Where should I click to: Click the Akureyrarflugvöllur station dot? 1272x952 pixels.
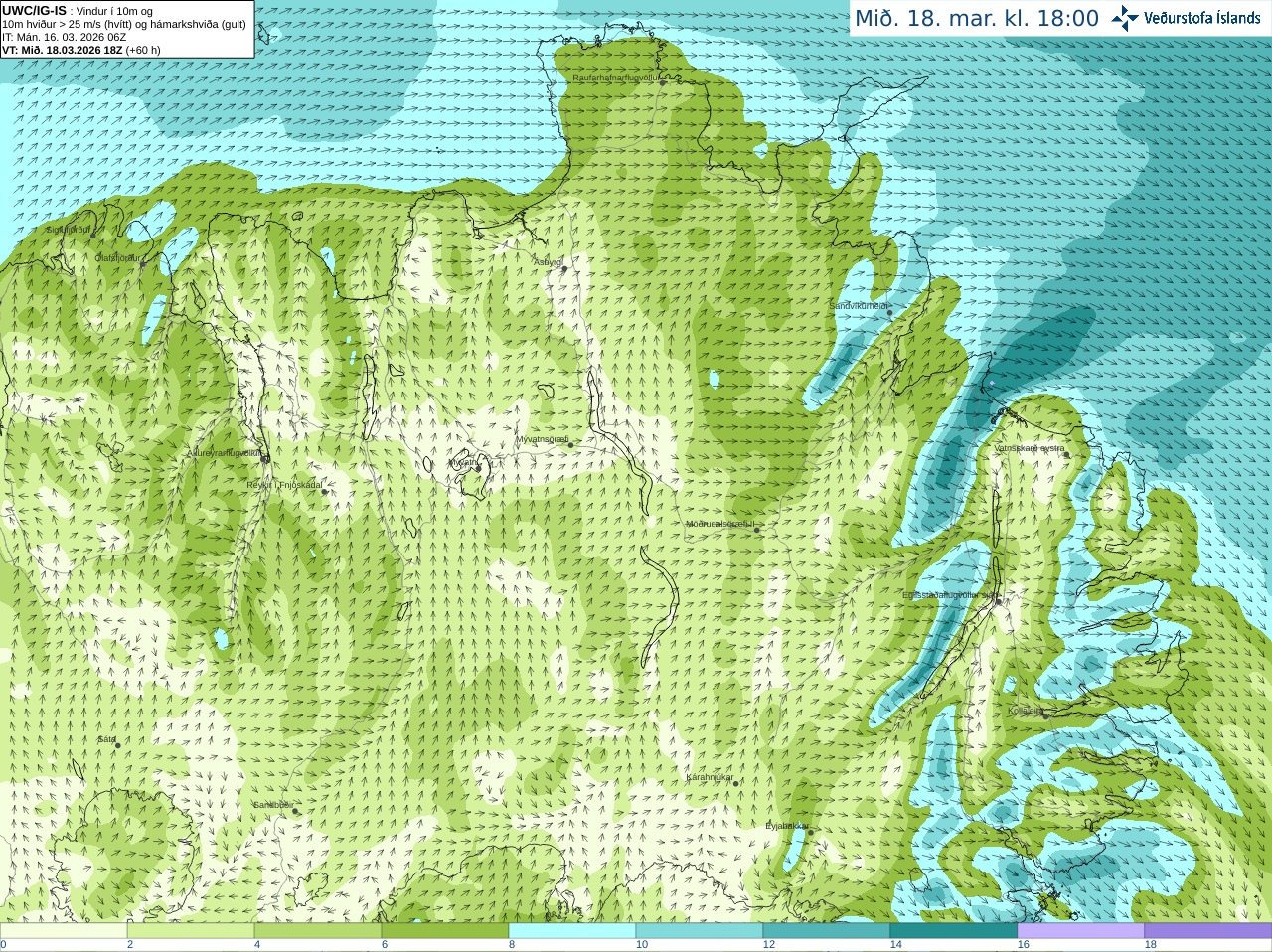264,459
